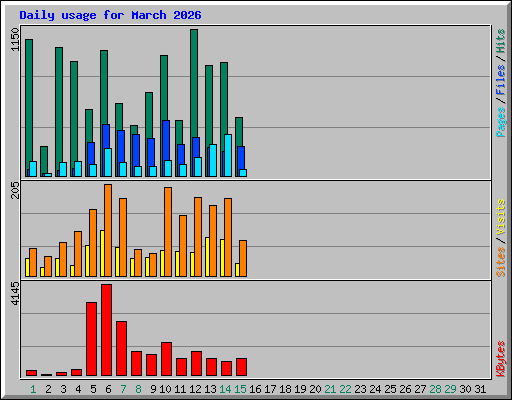Click the "Daily usage for March 2026" title
Image resolution: width=512 pixels, height=400 pixels.
pyautogui.click(x=110, y=15)
